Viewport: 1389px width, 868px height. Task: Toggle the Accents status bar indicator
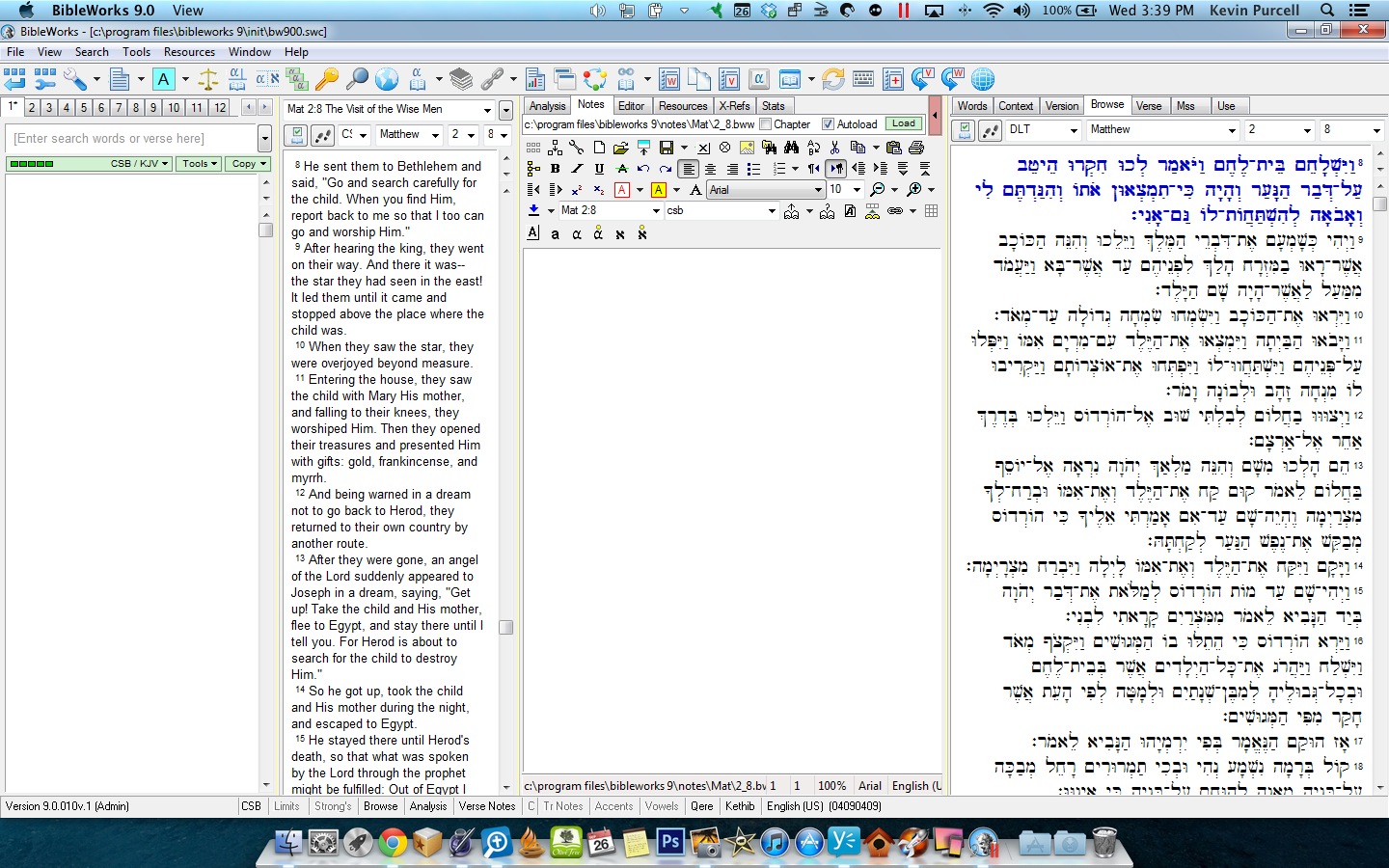614,806
